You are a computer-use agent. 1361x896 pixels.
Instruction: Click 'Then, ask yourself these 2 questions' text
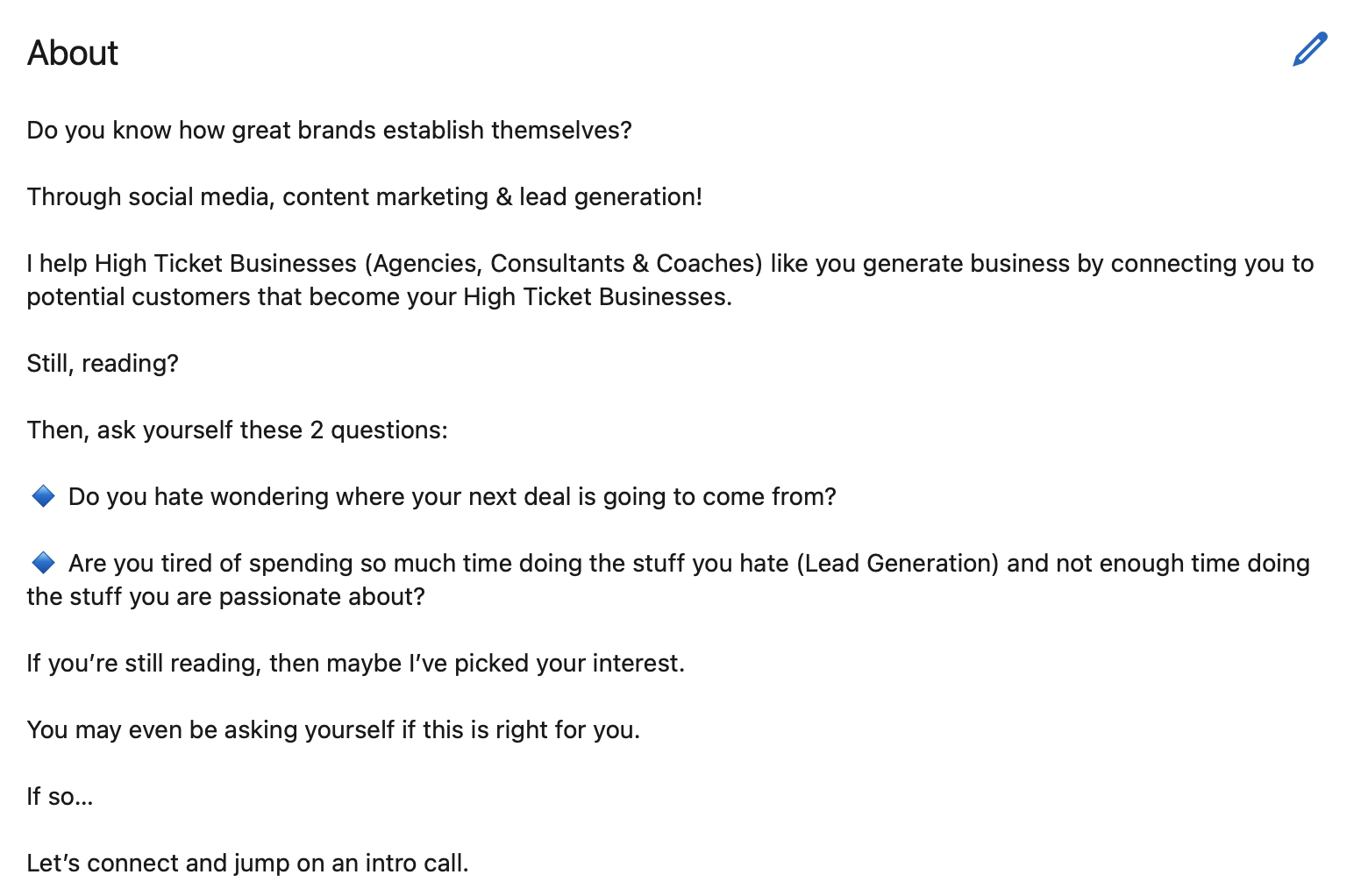(237, 430)
